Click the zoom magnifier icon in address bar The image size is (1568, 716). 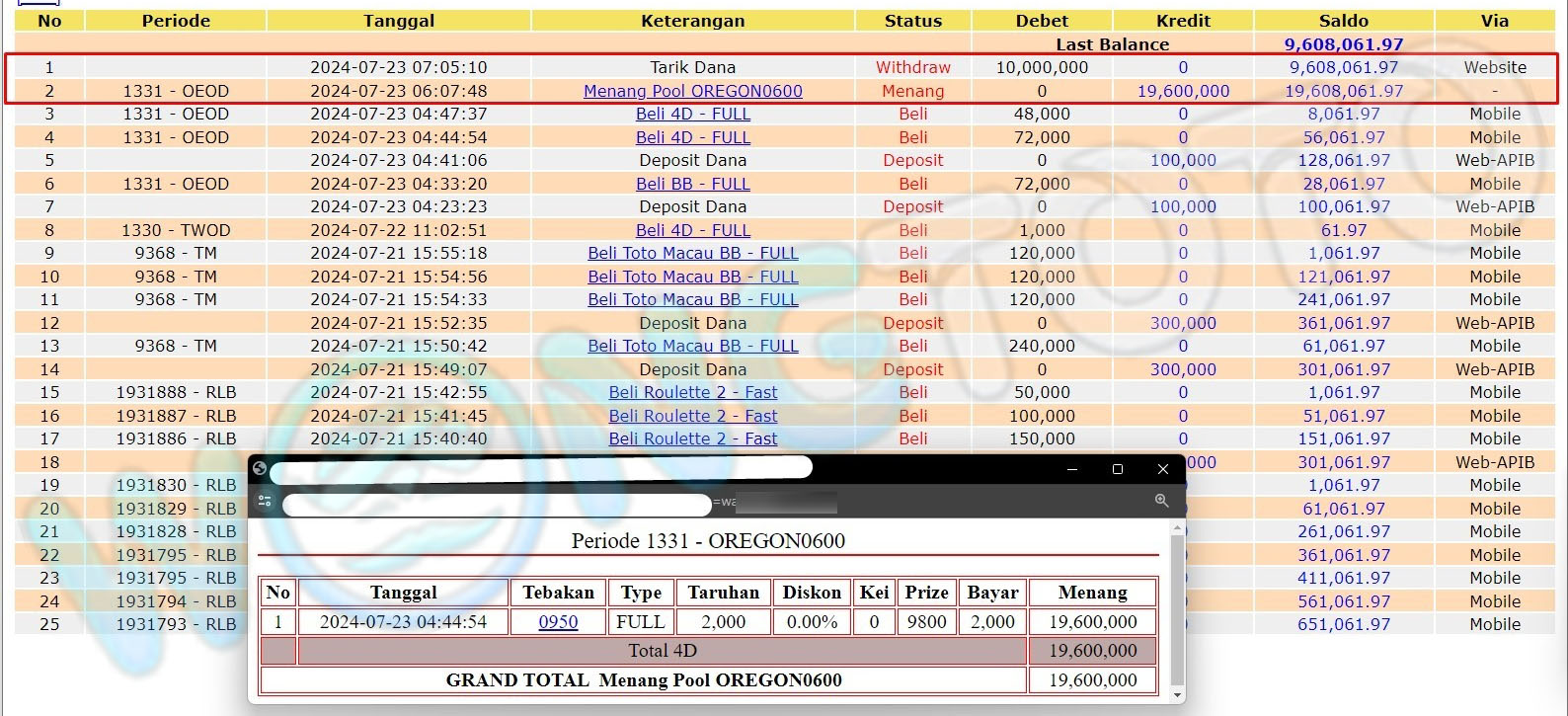[x=1161, y=502]
